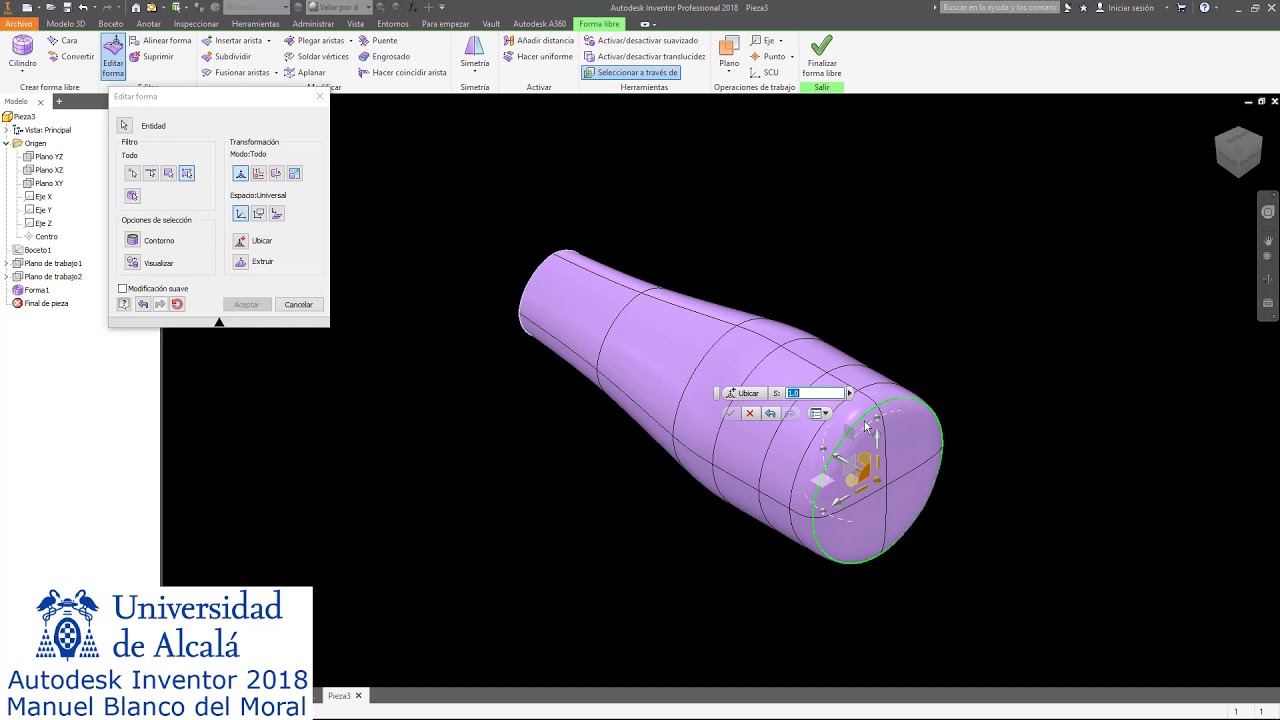Click the Suprimir tool
1280x720 pixels.
[151, 57]
